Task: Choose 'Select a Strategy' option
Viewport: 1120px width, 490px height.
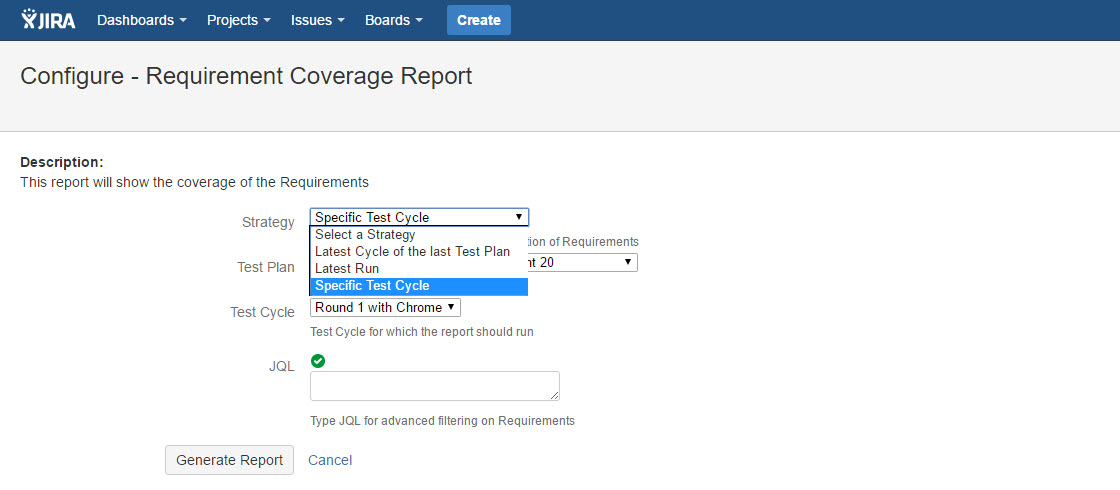Action: click(x=419, y=234)
